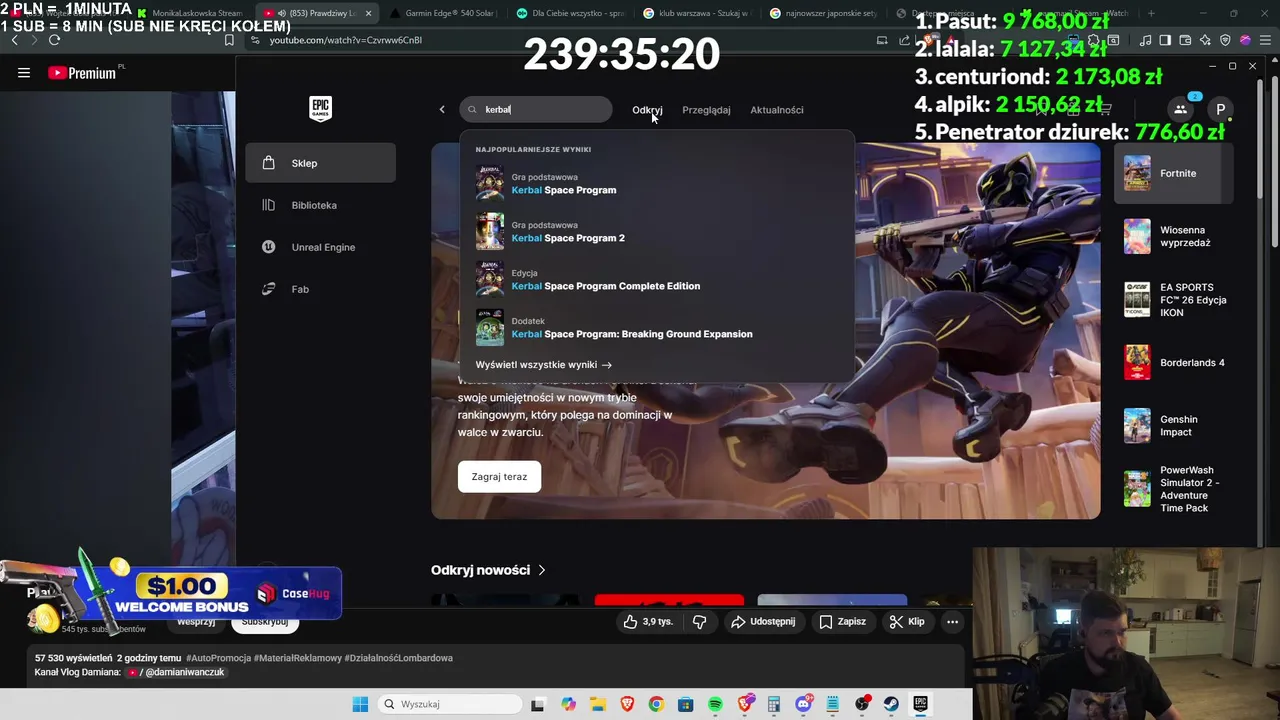Select PowerWash Simulator 2 Adventure Time Pack
This screenshot has height=720, width=1280.
[x=1174, y=489]
